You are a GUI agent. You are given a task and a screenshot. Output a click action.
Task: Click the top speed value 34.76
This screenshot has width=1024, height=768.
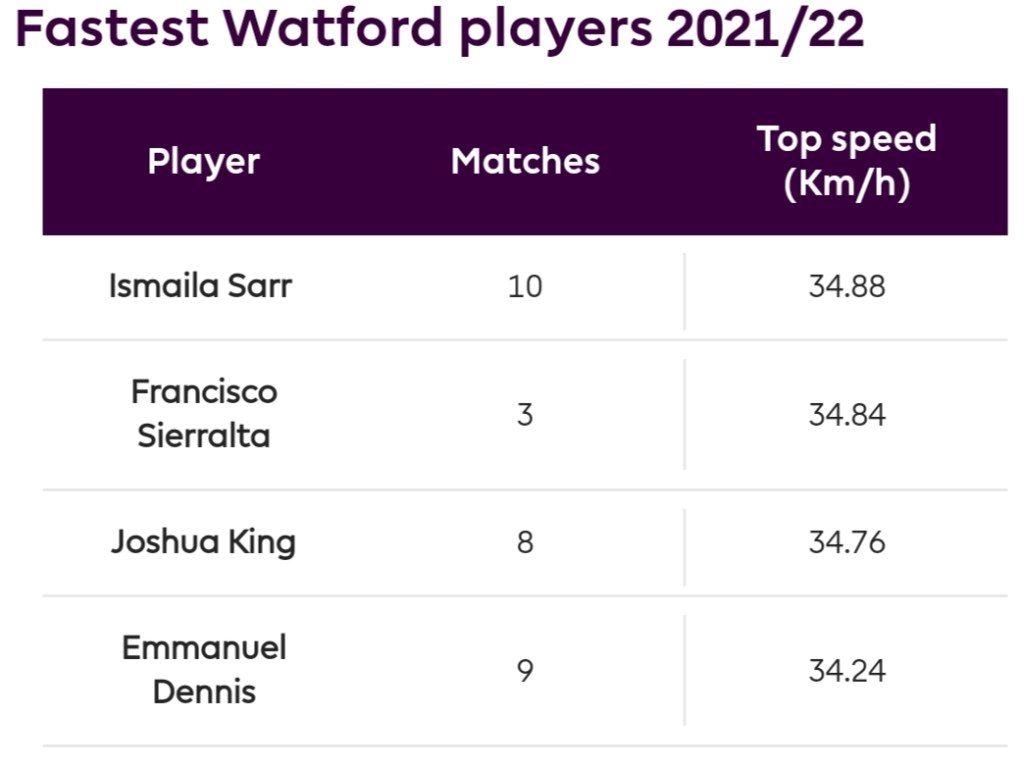[x=847, y=542]
